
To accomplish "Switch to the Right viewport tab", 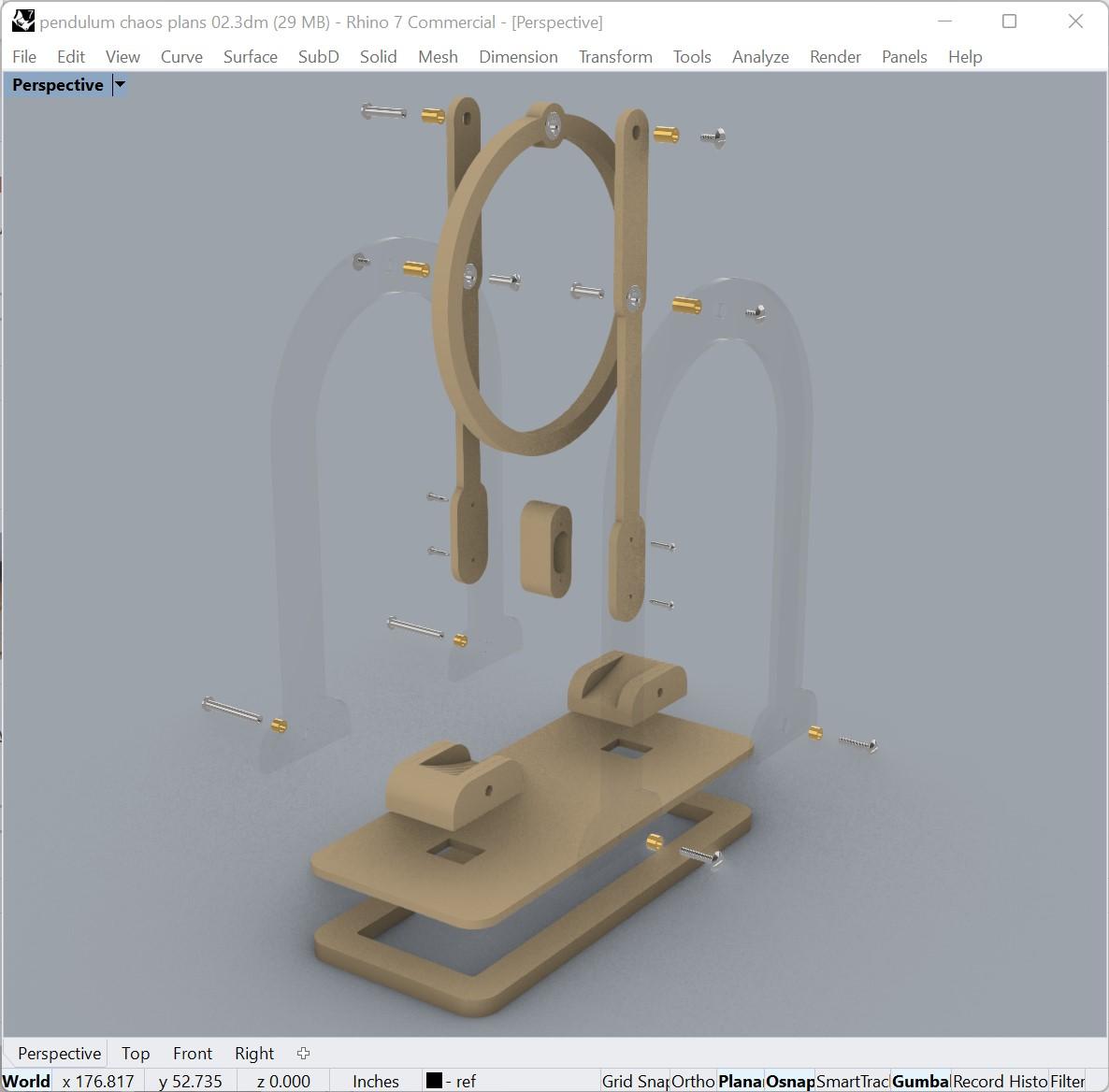I will pyautogui.click(x=254, y=1053).
